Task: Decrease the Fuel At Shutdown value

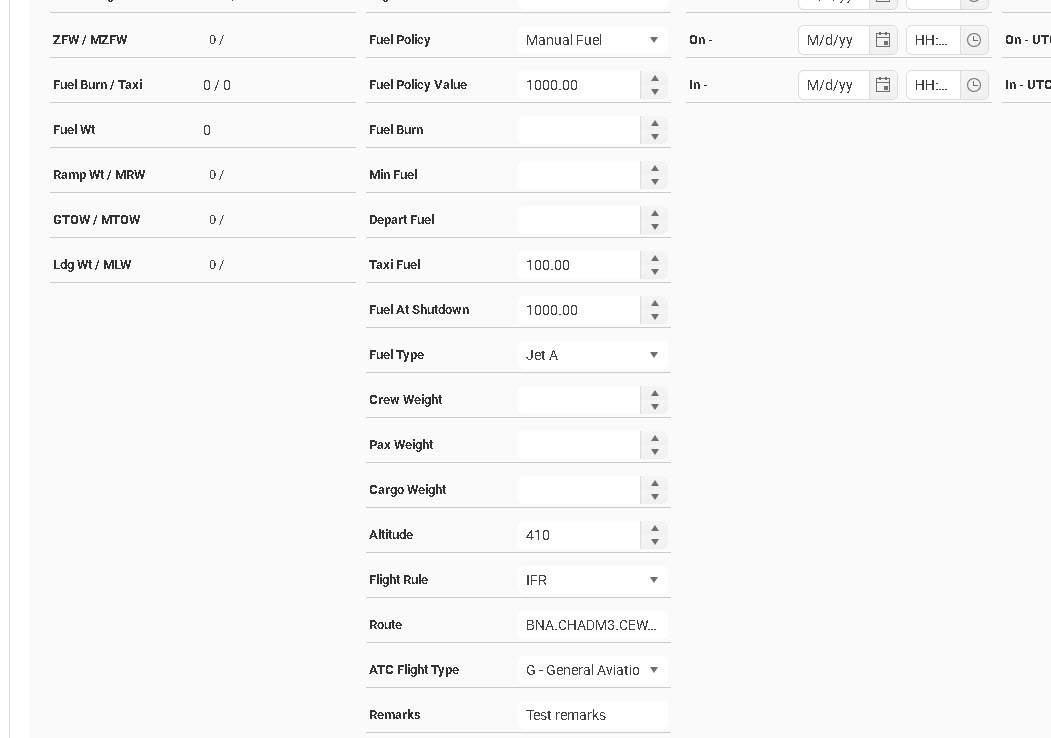Action: [x=655, y=317]
